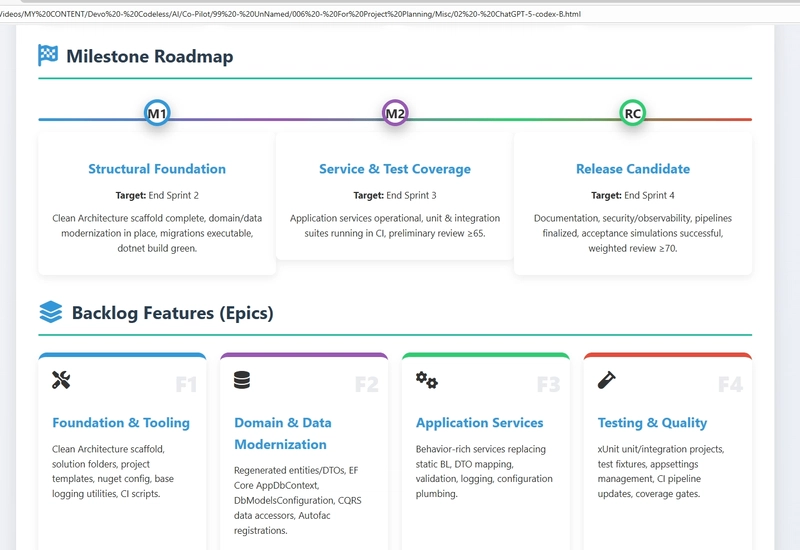The height and width of the screenshot is (550, 800).
Task: Click the Testing & Quality epic heading
Action: [652, 423]
